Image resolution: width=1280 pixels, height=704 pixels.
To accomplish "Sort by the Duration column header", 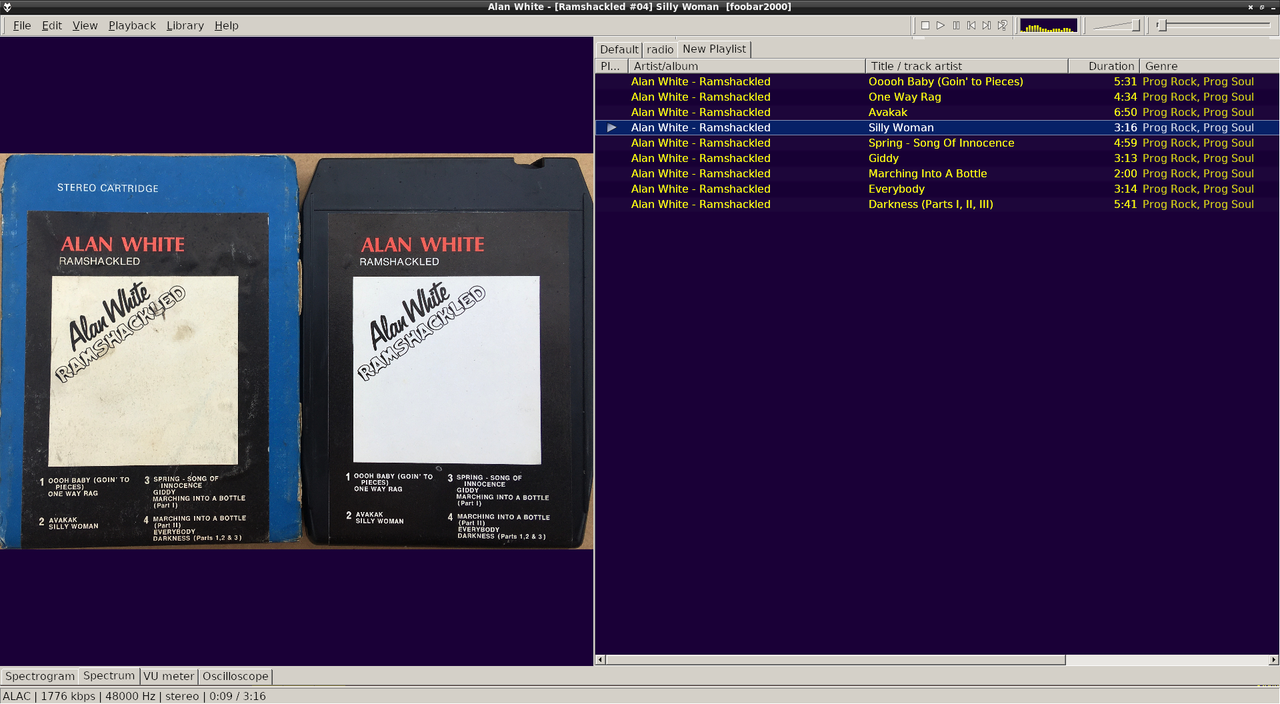I will tap(1103, 66).
